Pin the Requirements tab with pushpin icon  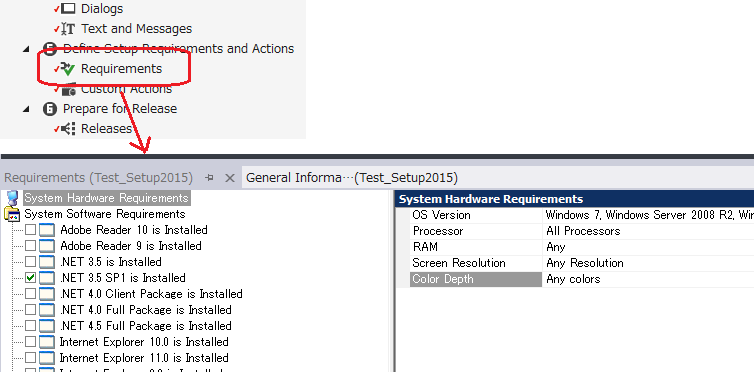click(x=209, y=178)
